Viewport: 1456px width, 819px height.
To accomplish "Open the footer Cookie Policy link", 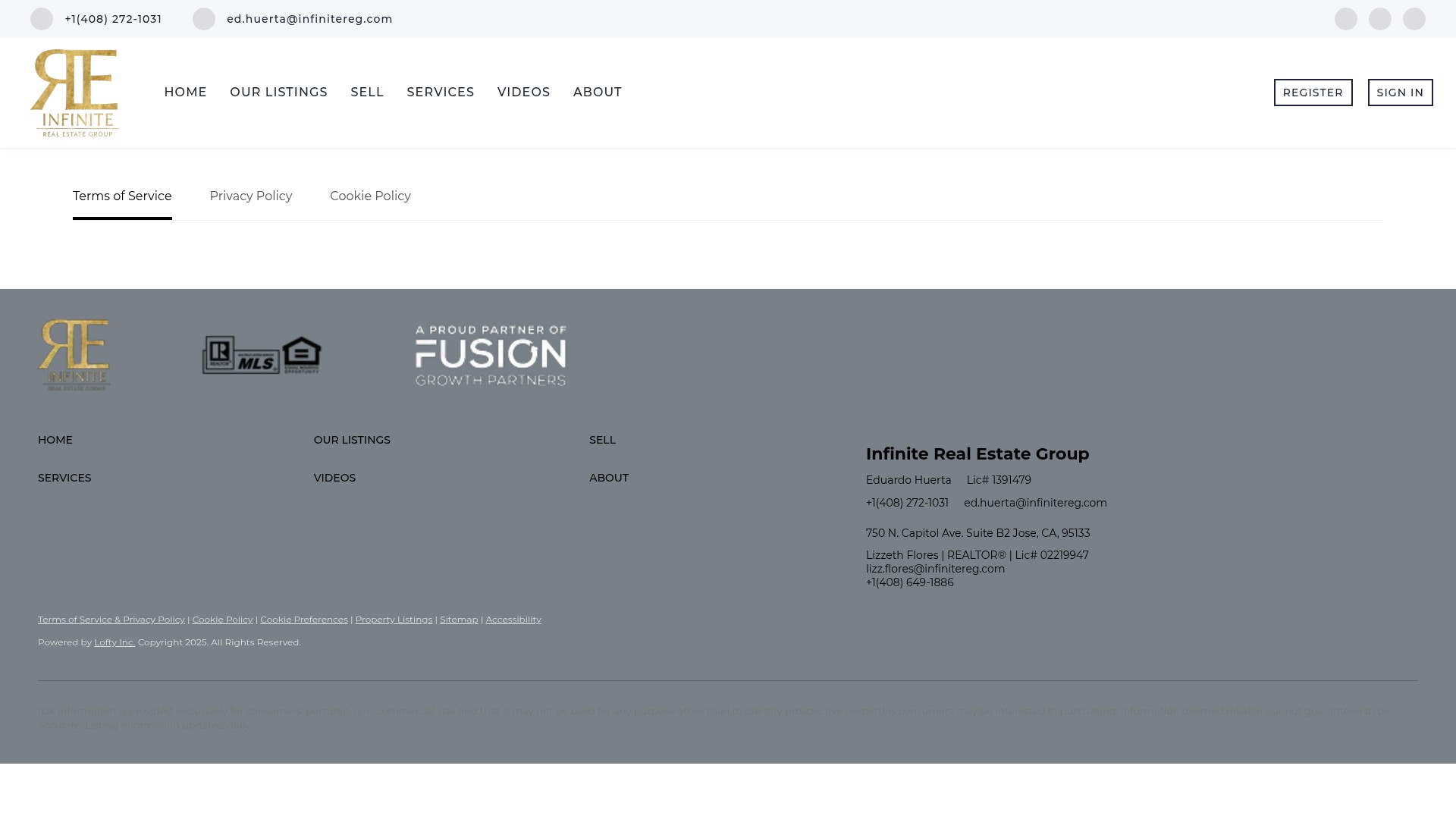I will pyautogui.click(x=222, y=620).
